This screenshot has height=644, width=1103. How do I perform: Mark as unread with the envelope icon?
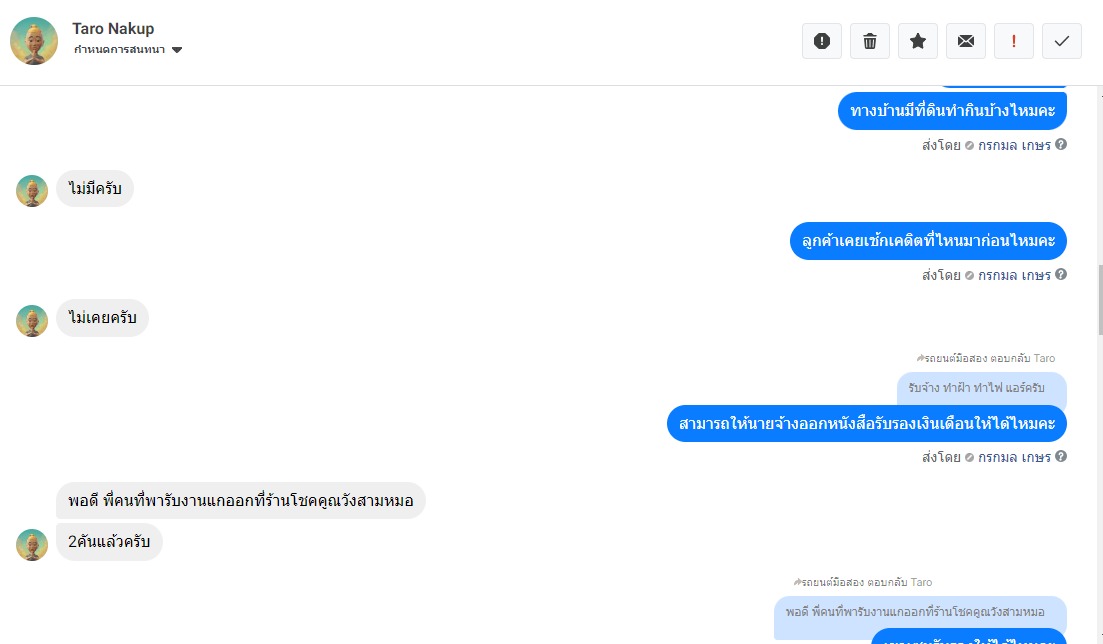tap(966, 41)
